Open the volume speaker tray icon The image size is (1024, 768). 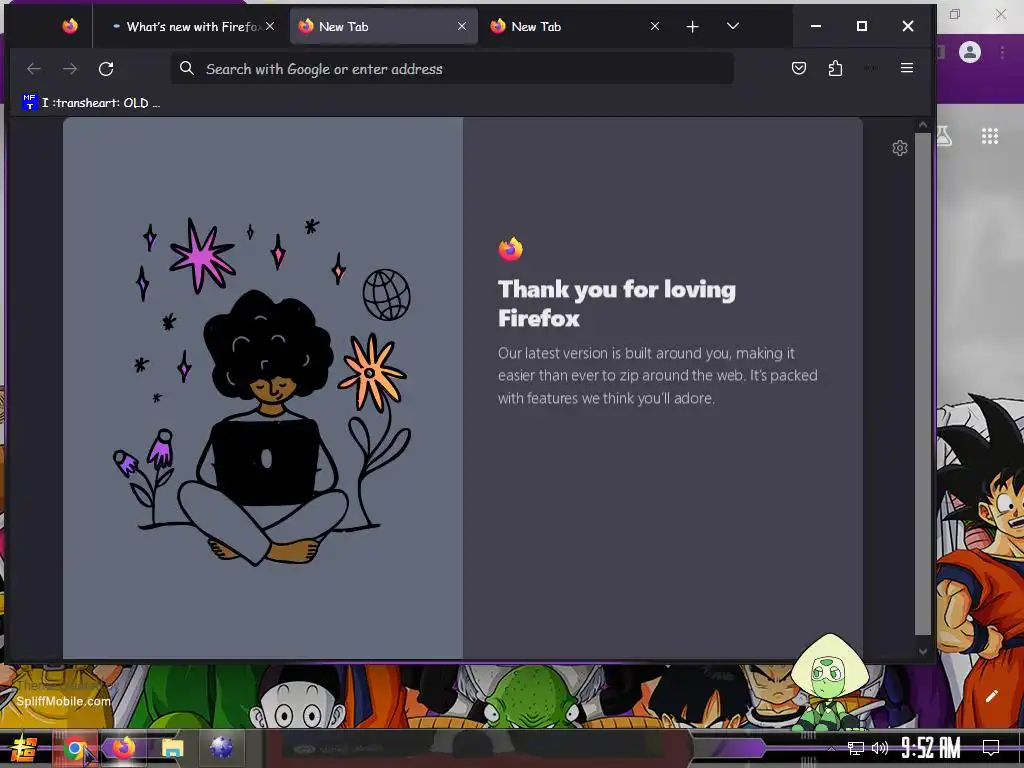[880, 748]
